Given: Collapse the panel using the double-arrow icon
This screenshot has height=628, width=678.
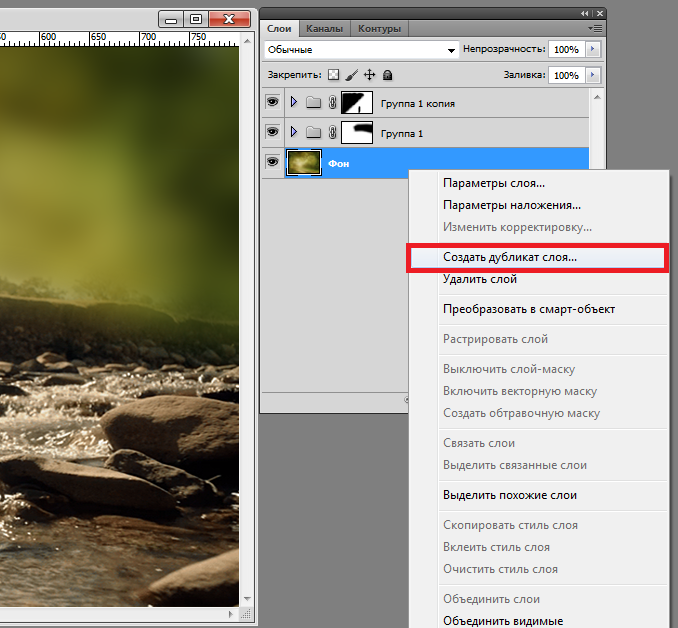Looking at the screenshot, I should [x=585, y=12].
